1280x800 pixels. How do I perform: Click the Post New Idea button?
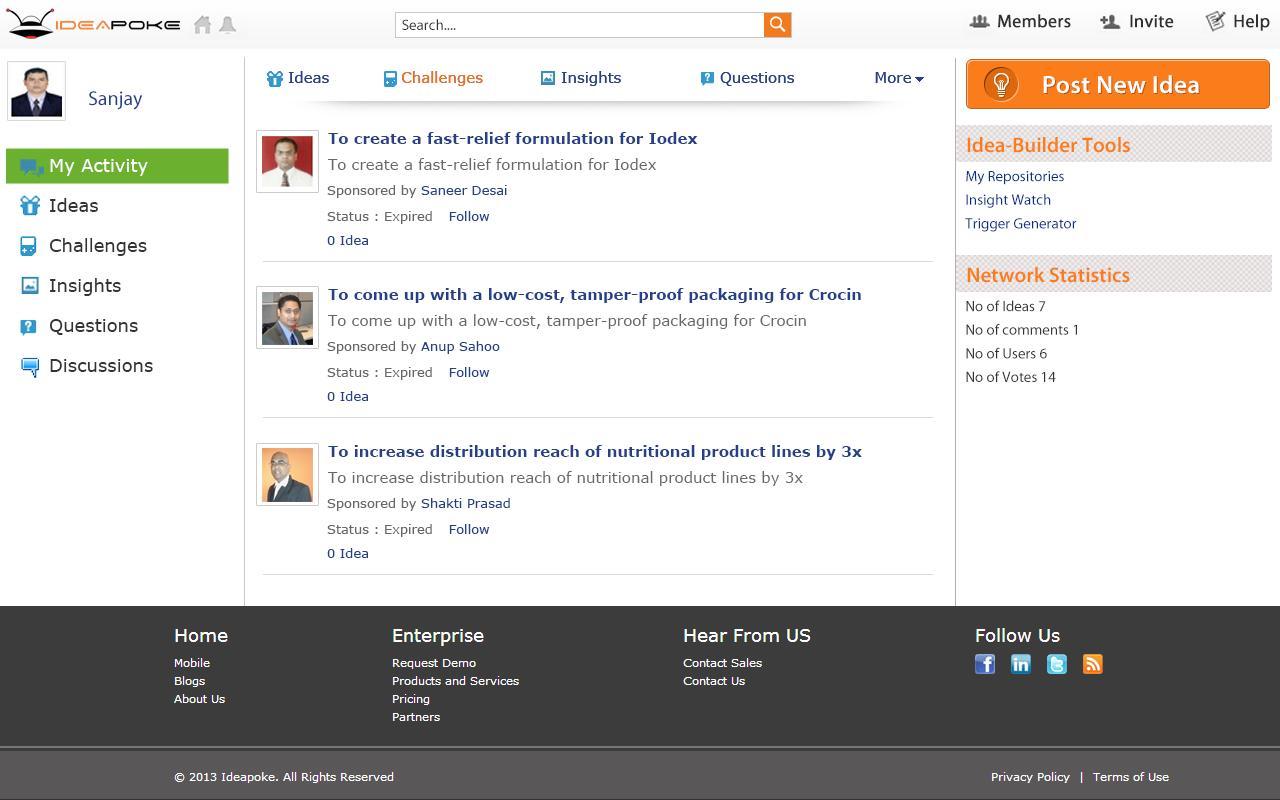coord(1118,84)
